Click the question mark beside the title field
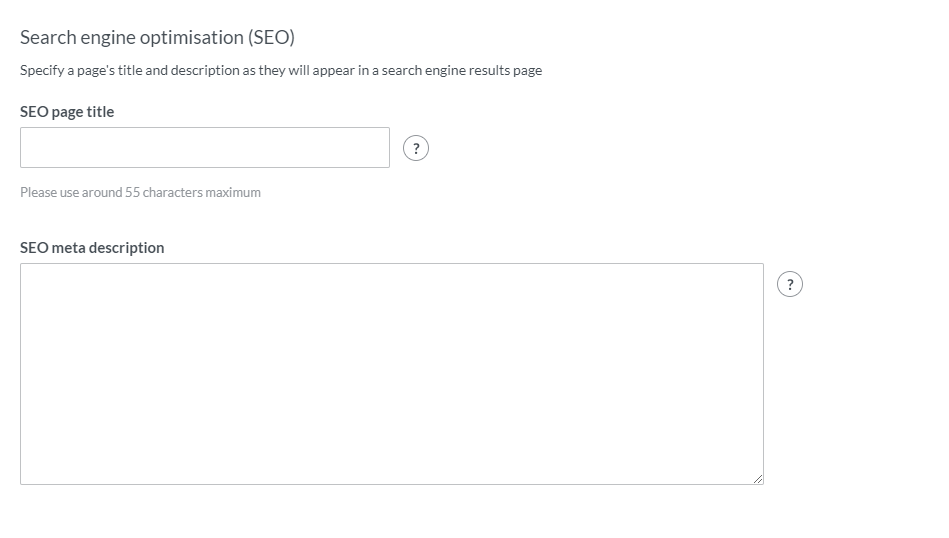This screenshot has height=538, width=949. click(x=416, y=148)
